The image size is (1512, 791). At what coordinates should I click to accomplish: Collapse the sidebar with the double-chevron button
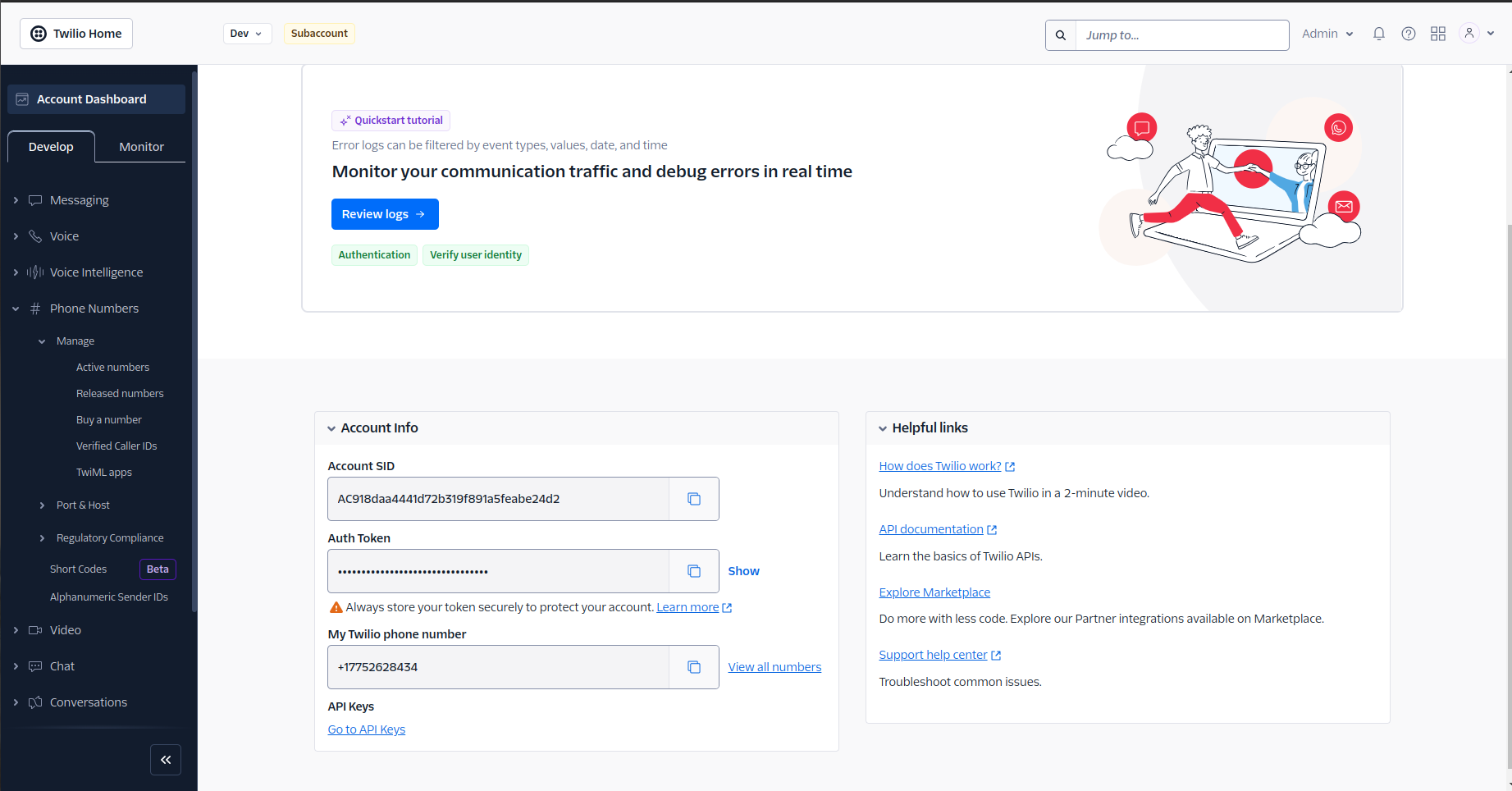click(x=166, y=760)
